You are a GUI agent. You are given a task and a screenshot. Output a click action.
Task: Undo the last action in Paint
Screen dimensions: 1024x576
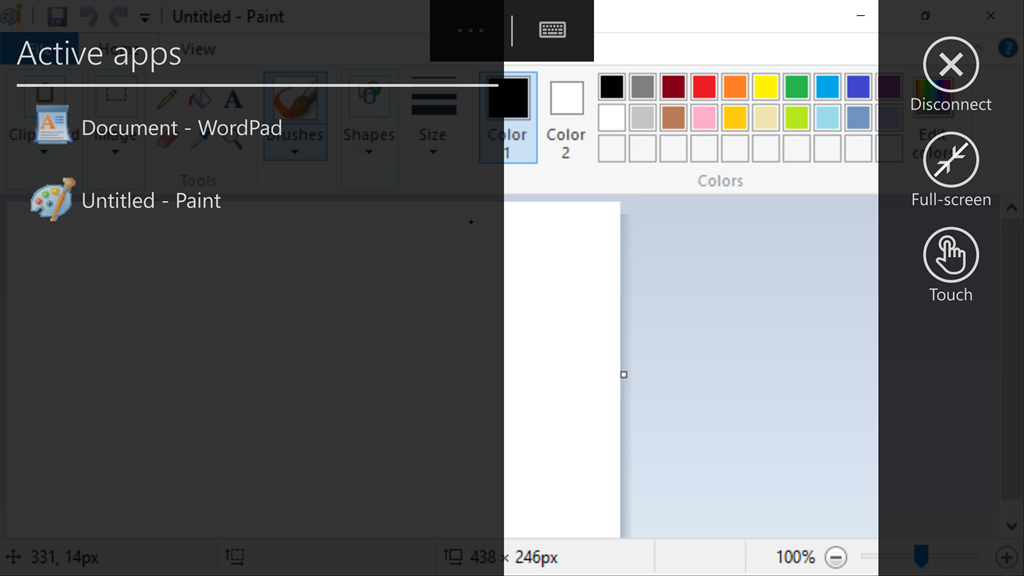(x=88, y=16)
